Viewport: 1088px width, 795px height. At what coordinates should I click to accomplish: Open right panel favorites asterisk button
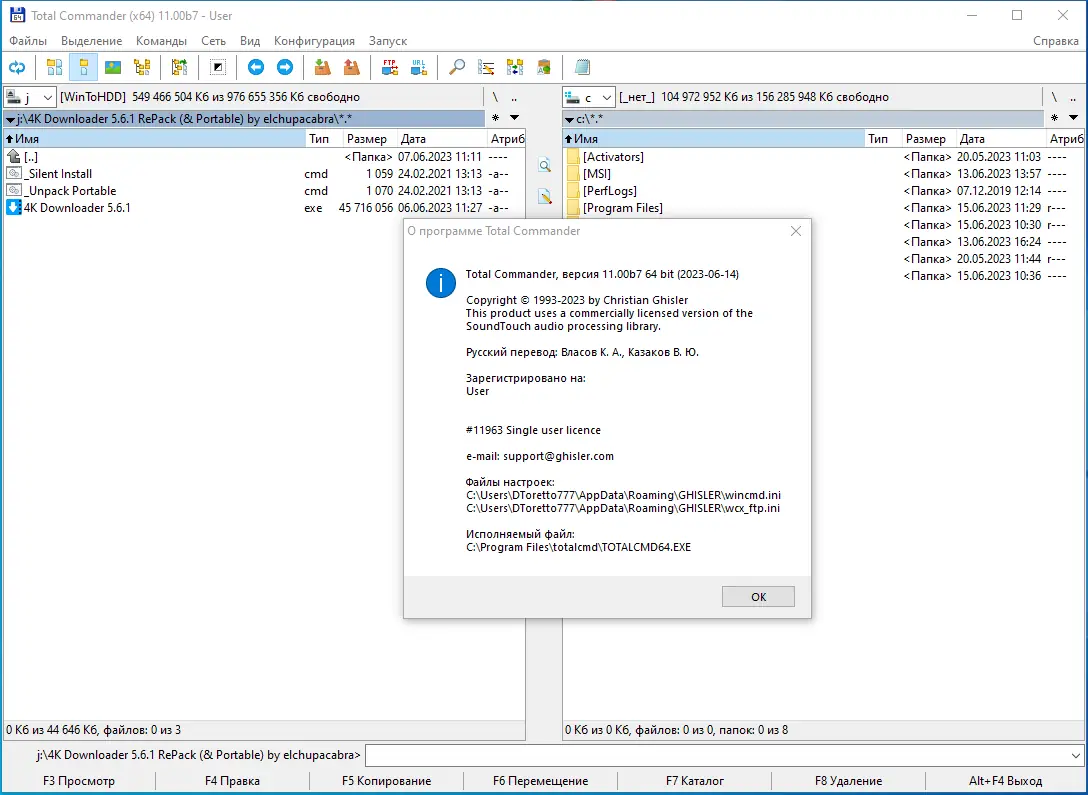[x=1055, y=118]
